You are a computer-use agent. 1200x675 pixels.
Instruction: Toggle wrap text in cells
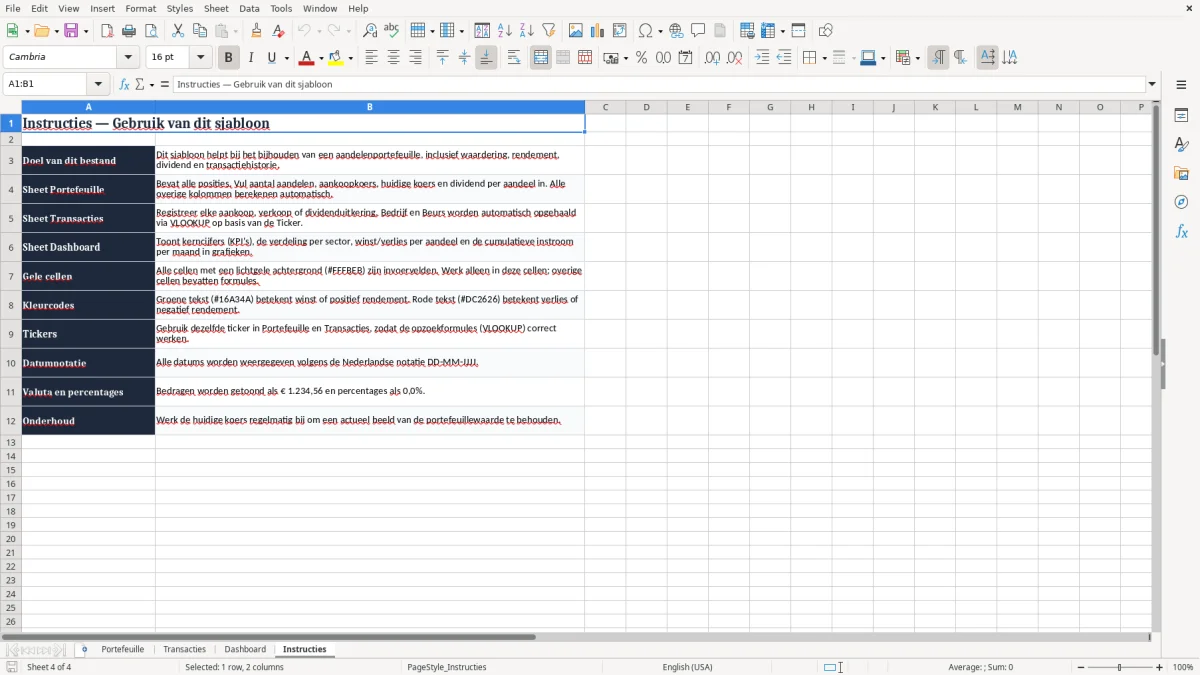coord(513,58)
